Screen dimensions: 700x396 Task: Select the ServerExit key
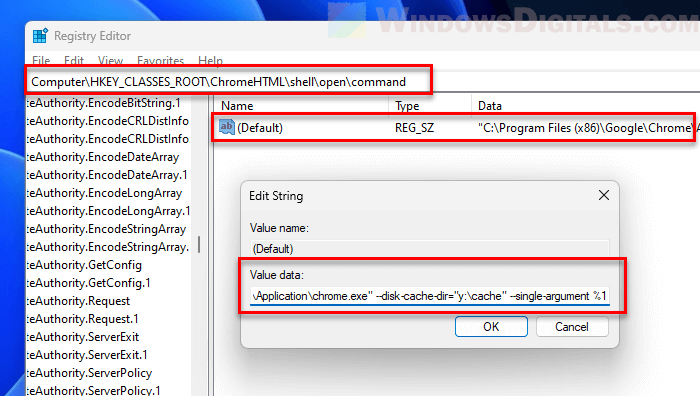[x=83, y=337]
